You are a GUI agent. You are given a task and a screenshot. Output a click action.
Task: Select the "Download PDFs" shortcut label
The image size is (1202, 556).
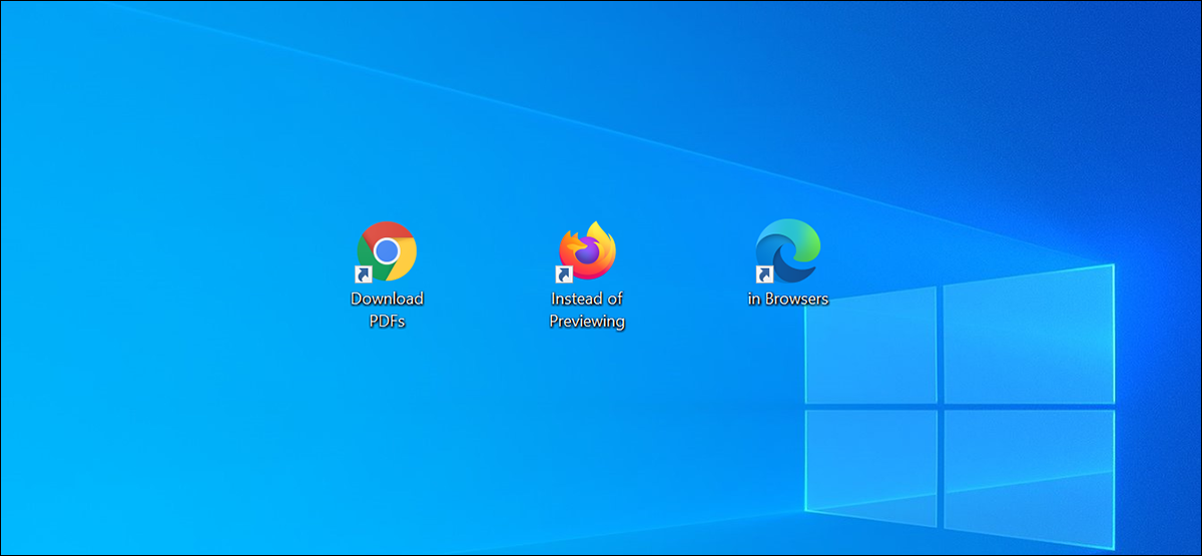pyautogui.click(x=387, y=310)
